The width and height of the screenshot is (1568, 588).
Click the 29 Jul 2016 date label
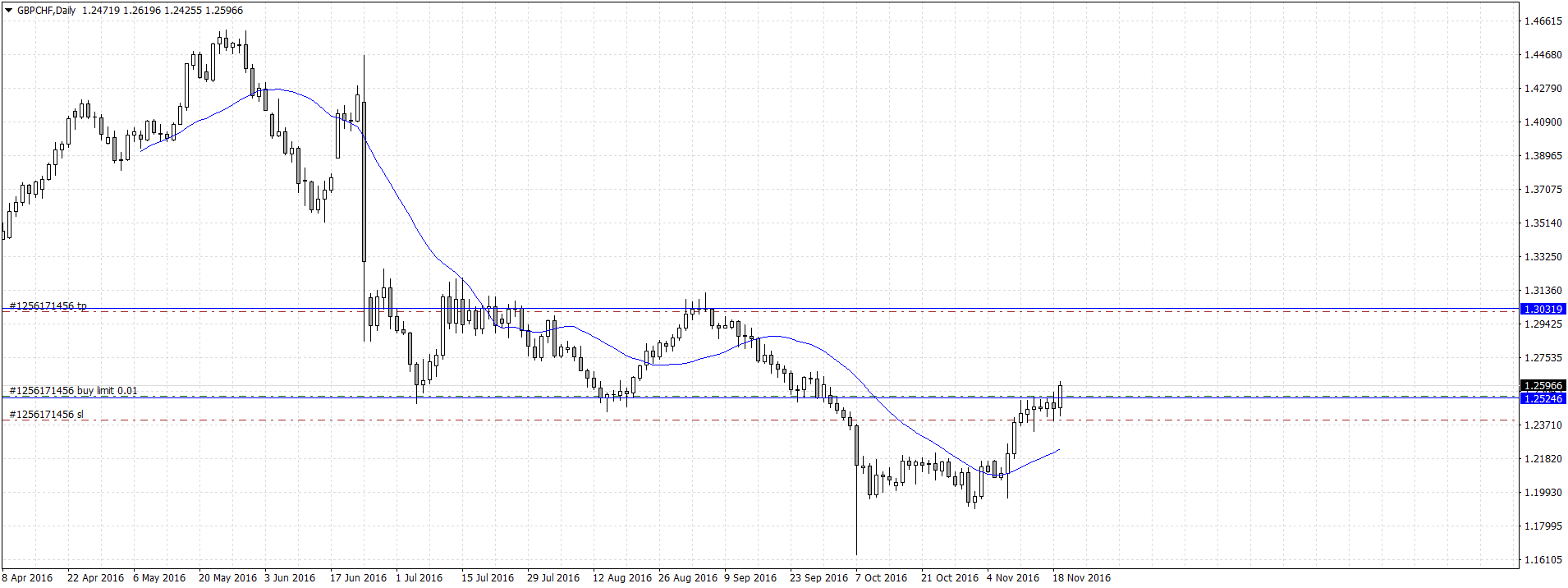(x=553, y=578)
